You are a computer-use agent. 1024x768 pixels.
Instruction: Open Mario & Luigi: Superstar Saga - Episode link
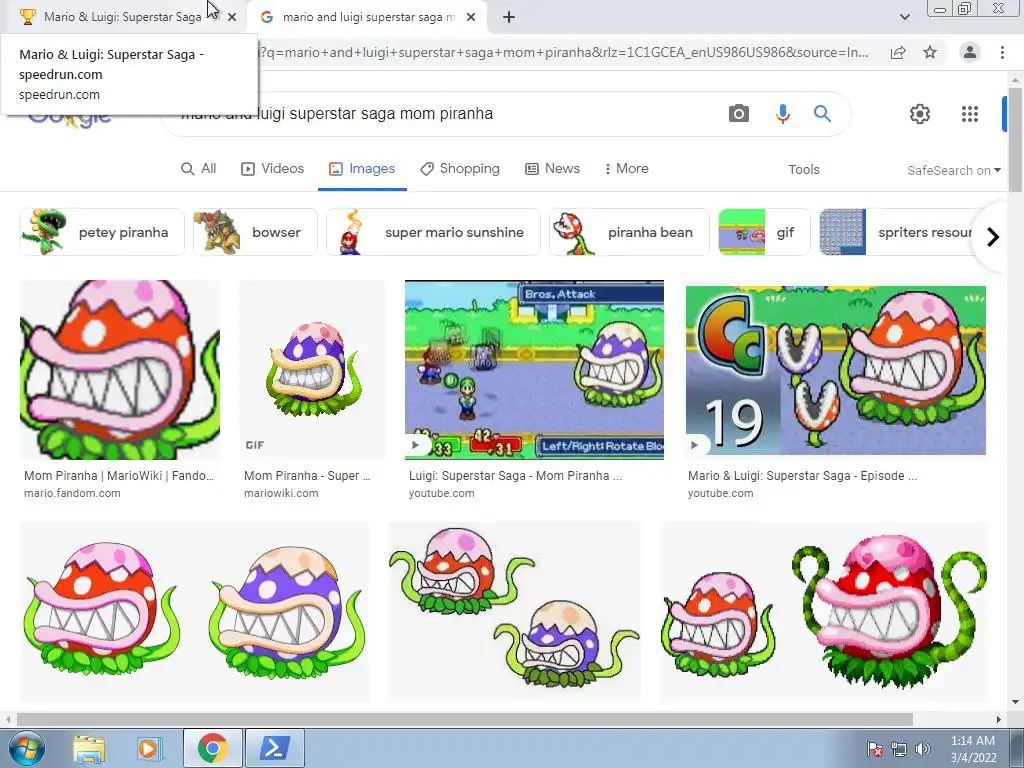point(803,475)
